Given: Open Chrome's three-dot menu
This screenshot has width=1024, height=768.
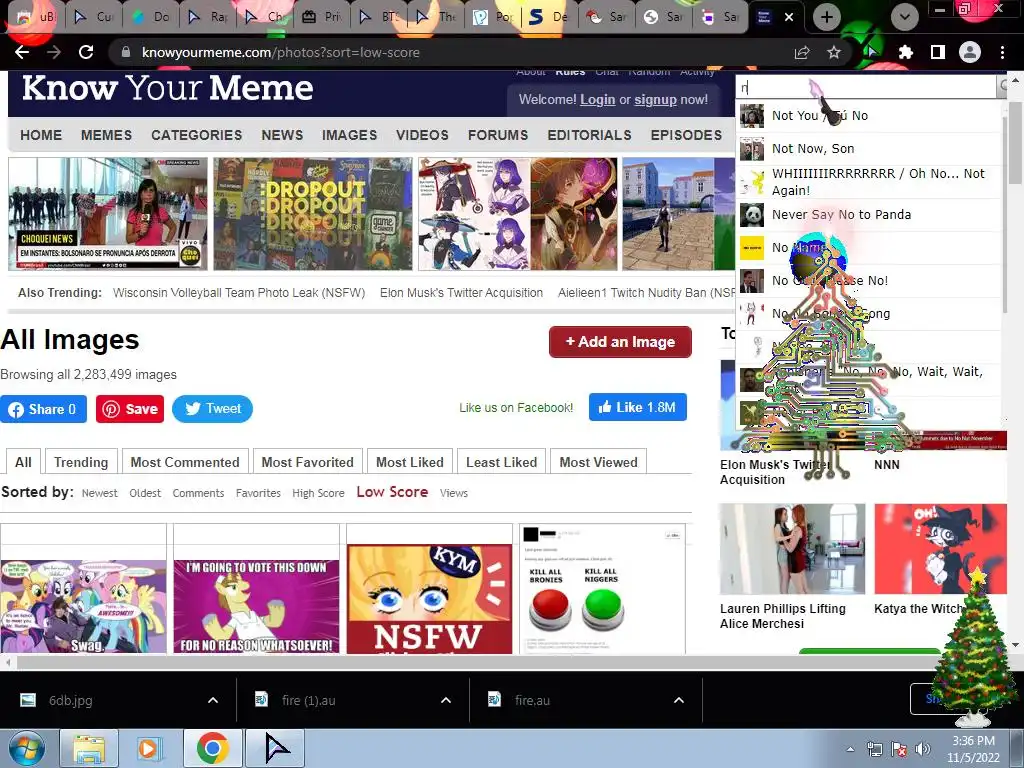Looking at the screenshot, I should [x=1002, y=52].
